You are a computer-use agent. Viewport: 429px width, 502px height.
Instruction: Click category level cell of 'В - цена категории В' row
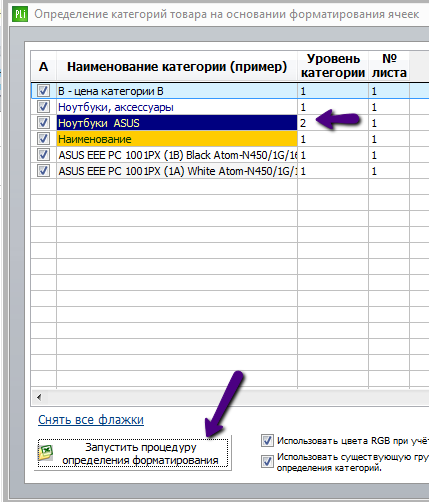click(x=333, y=91)
